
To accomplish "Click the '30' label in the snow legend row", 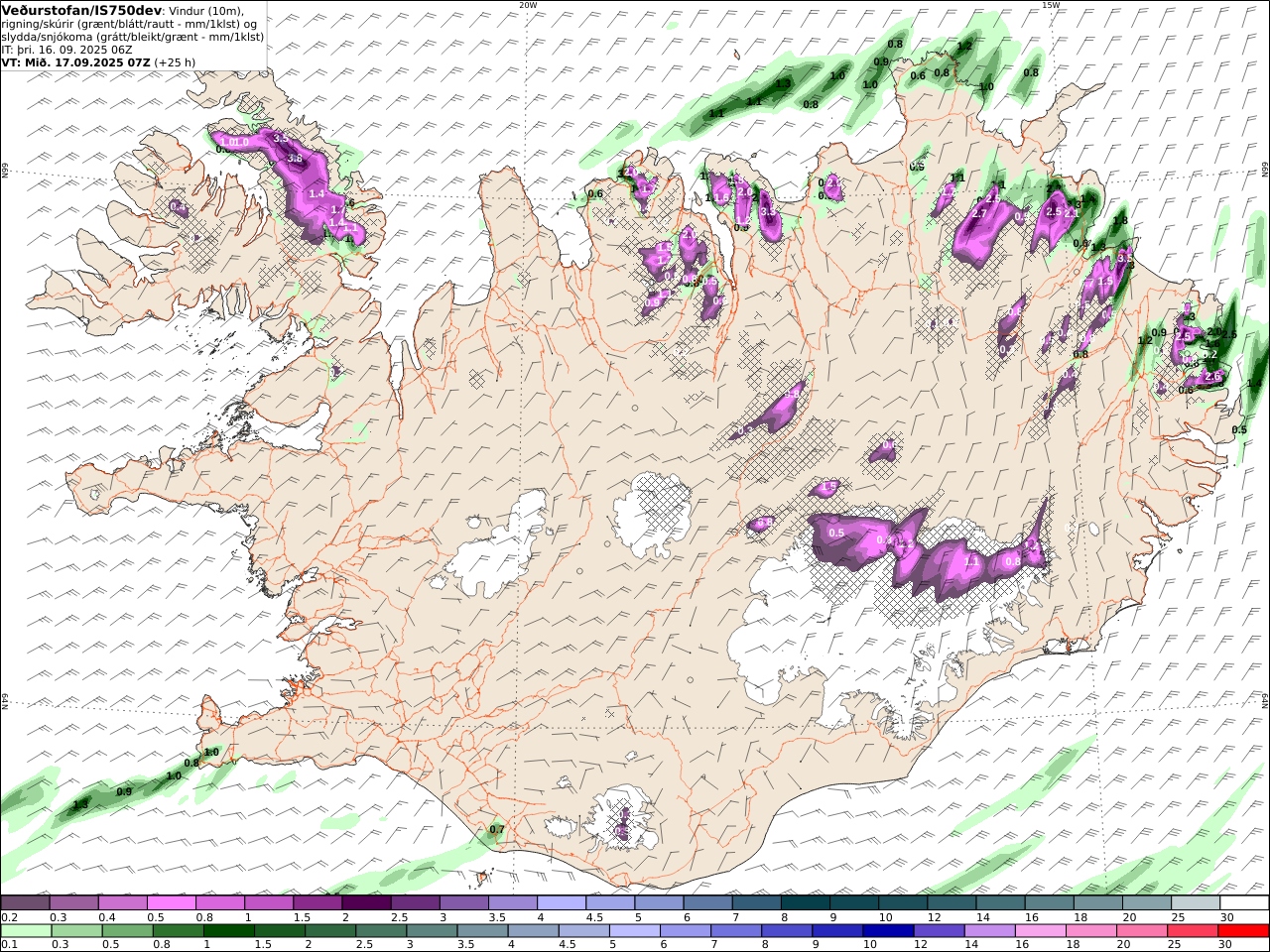I will coord(1225,917).
